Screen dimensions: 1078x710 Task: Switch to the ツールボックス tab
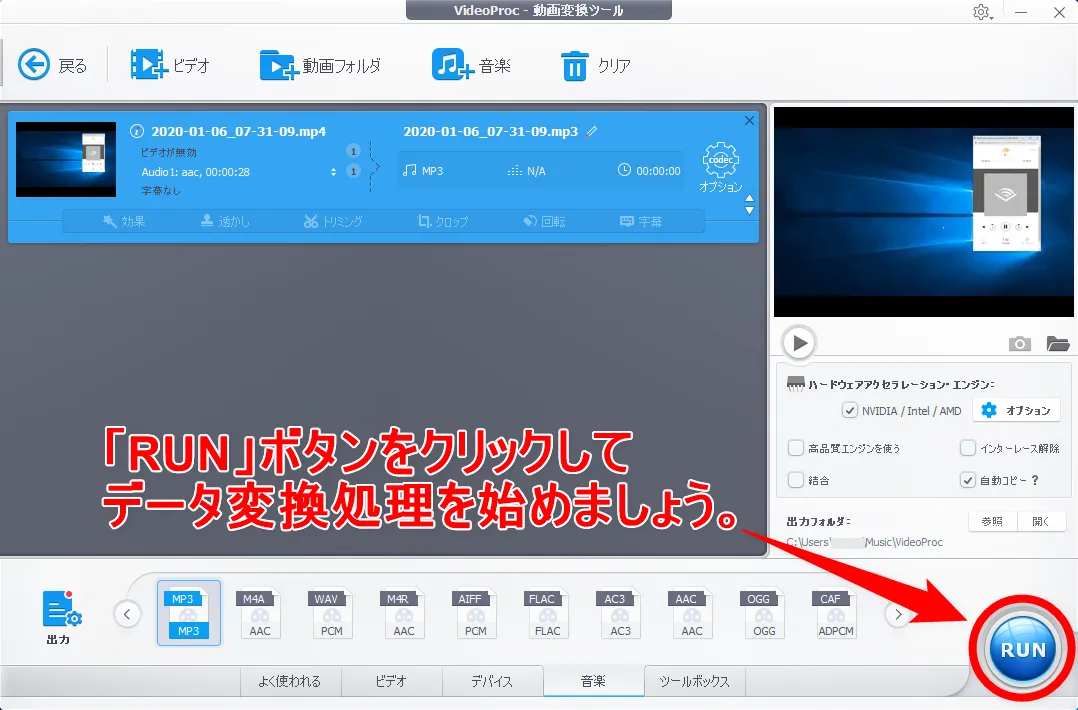pyautogui.click(x=694, y=681)
